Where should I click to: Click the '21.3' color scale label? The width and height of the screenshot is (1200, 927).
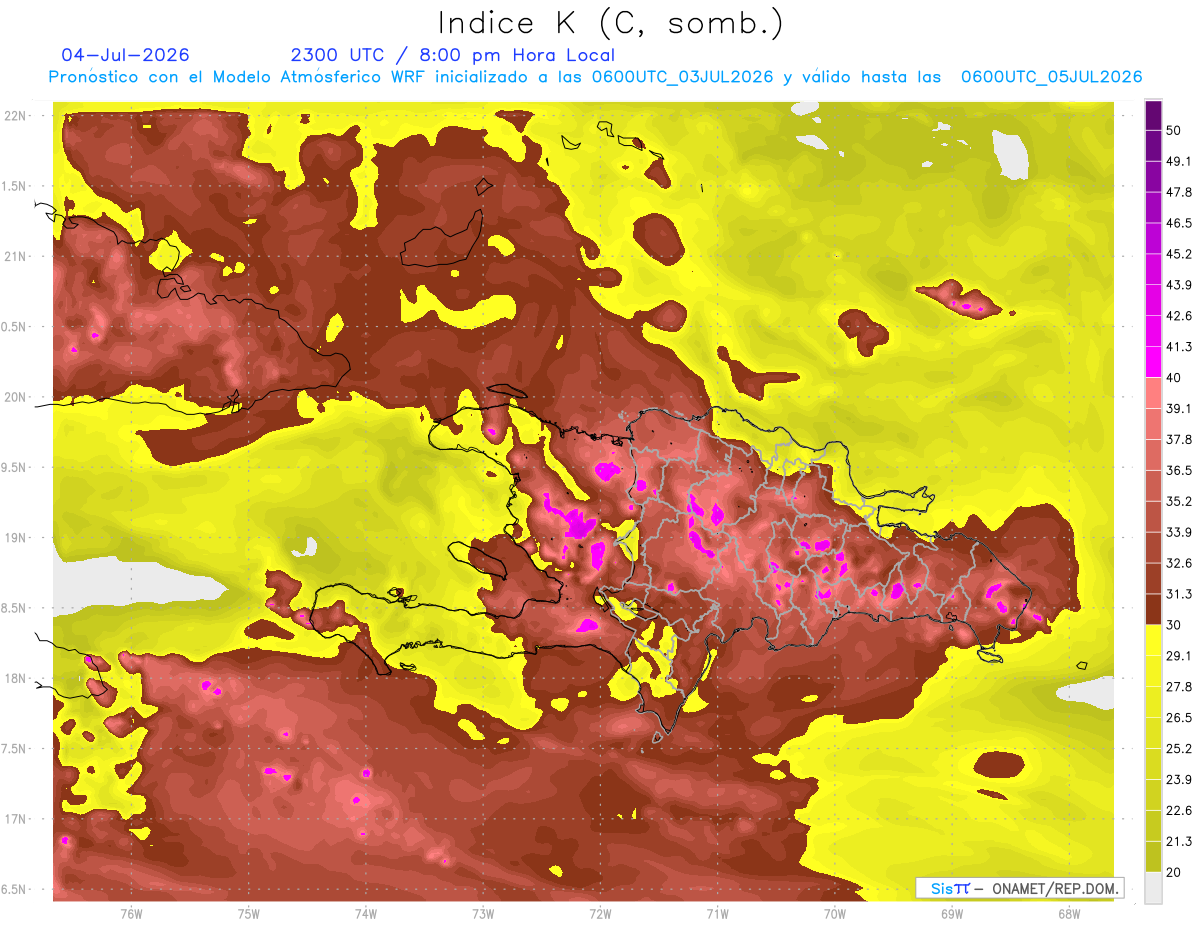click(x=1179, y=841)
